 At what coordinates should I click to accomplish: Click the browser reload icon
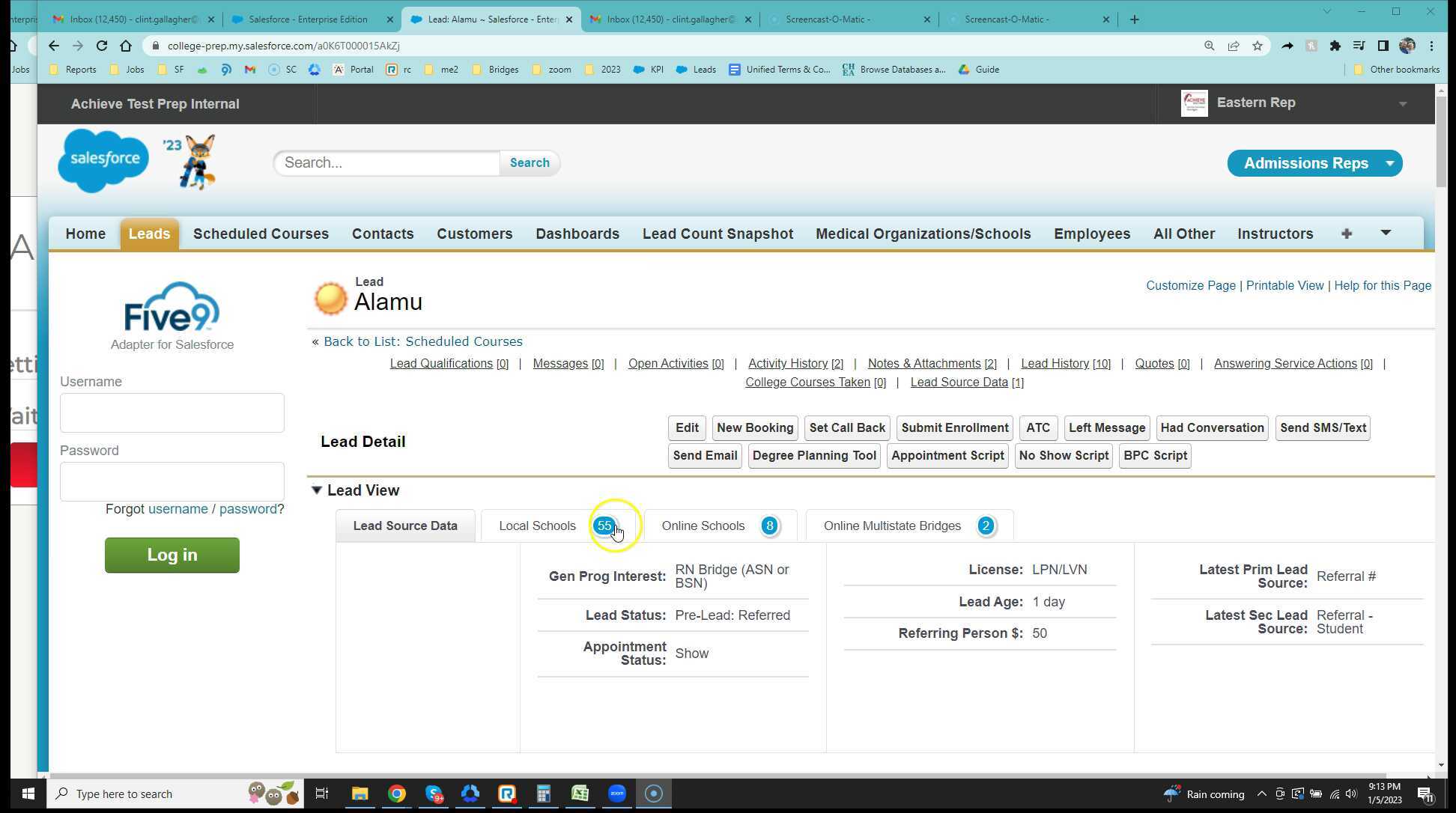102,46
